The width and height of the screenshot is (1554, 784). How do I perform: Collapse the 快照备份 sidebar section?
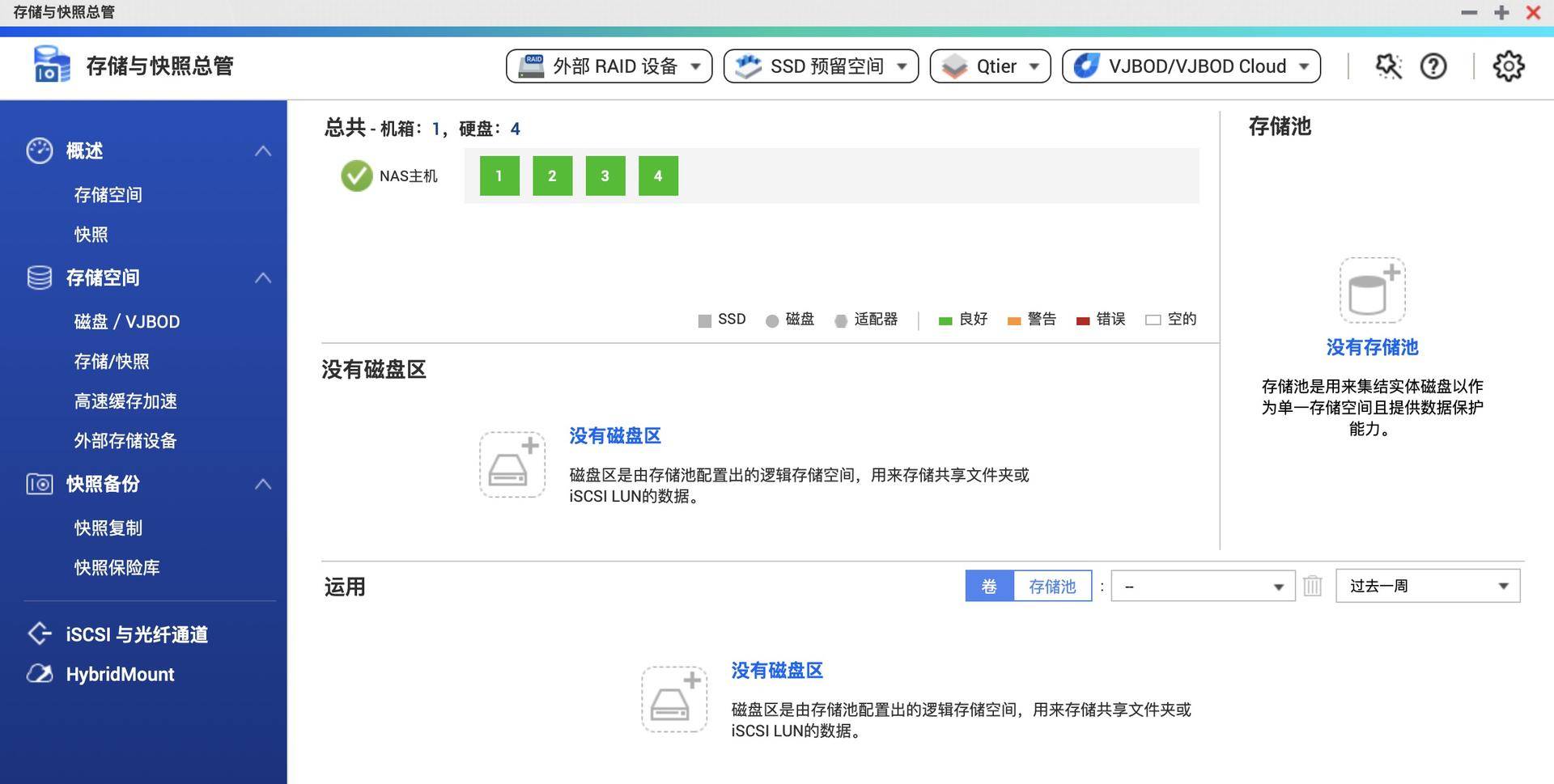262,484
